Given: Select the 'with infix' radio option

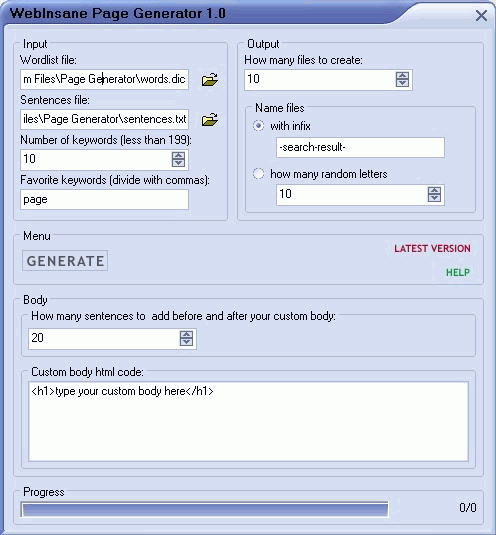Looking at the screenshot, I should [258, 126].
